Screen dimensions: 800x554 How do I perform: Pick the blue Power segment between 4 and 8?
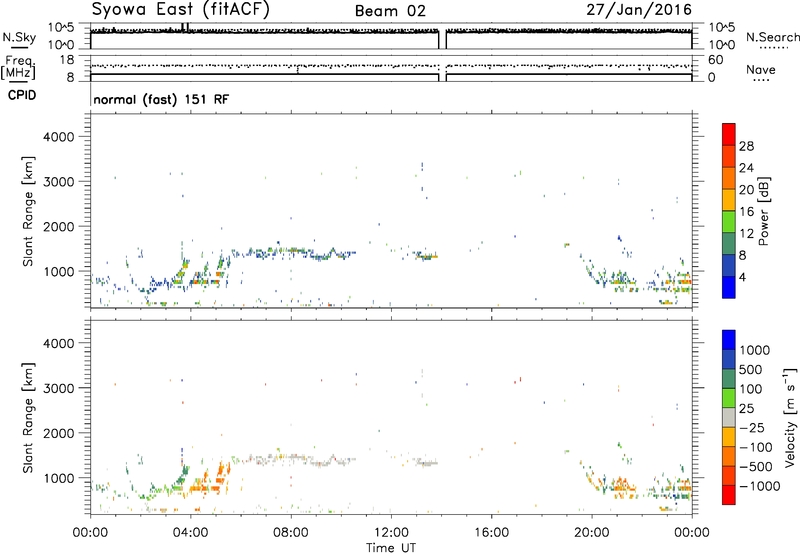[x=729, y=265]
